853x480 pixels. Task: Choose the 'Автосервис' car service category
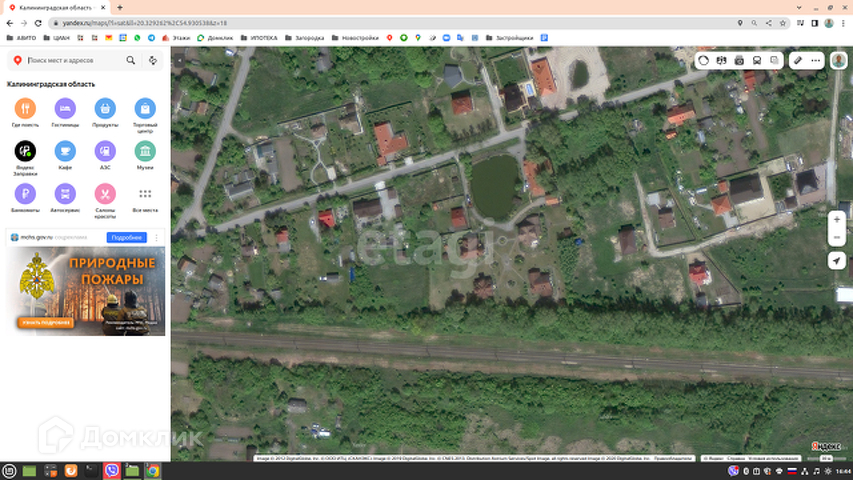coord(65,198)
